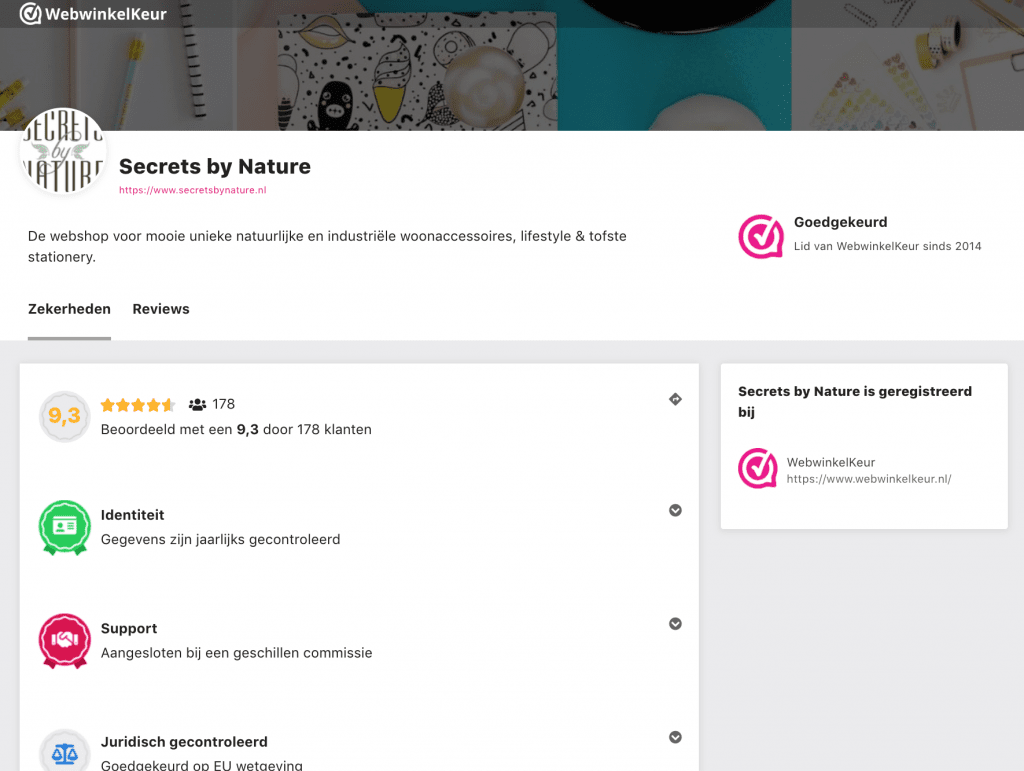
Task: Open the webwinkelkeur.nl URL link
Action: point(868,479)
